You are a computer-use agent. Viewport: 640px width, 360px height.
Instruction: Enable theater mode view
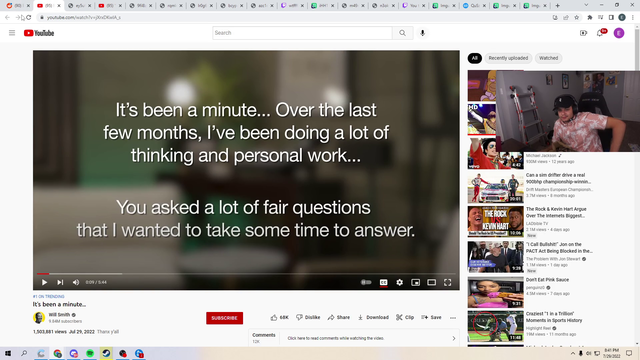[431, 282]
